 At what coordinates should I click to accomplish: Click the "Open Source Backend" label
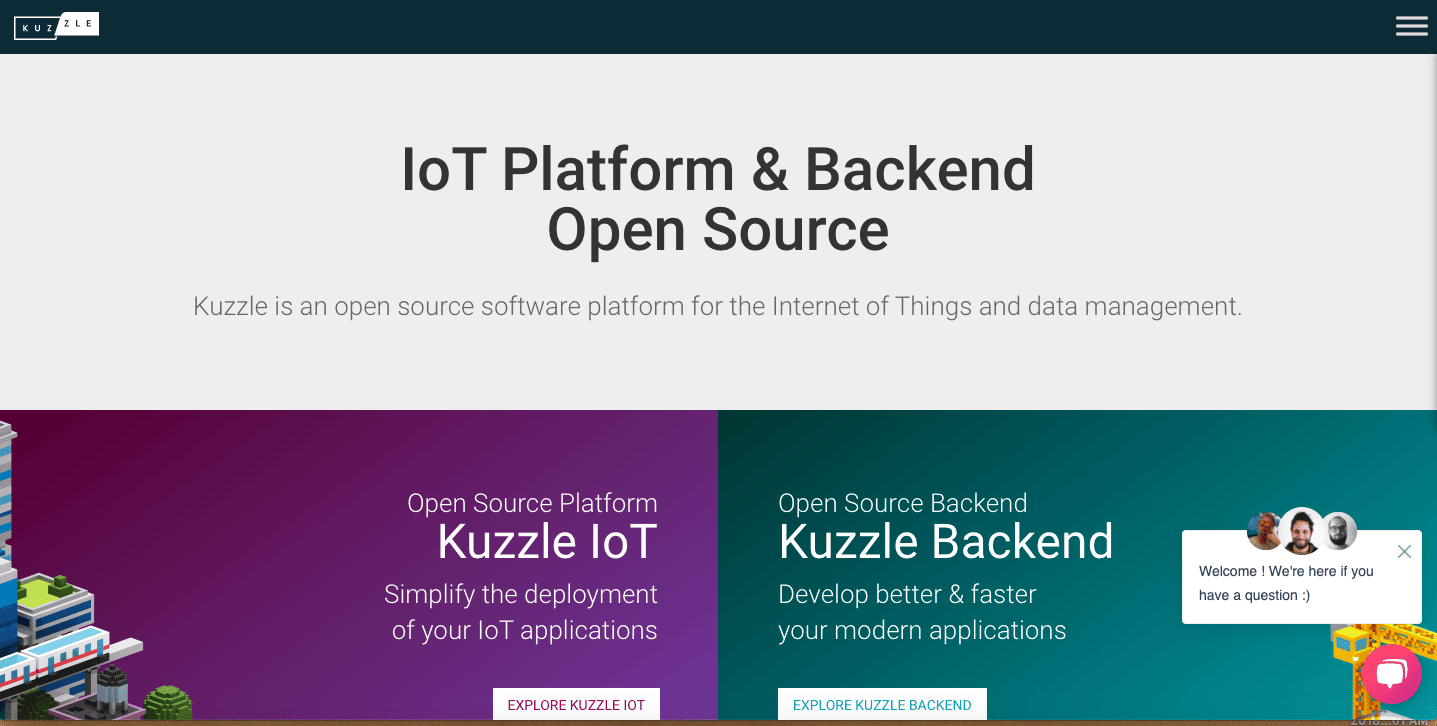click(x=903, y=503)
